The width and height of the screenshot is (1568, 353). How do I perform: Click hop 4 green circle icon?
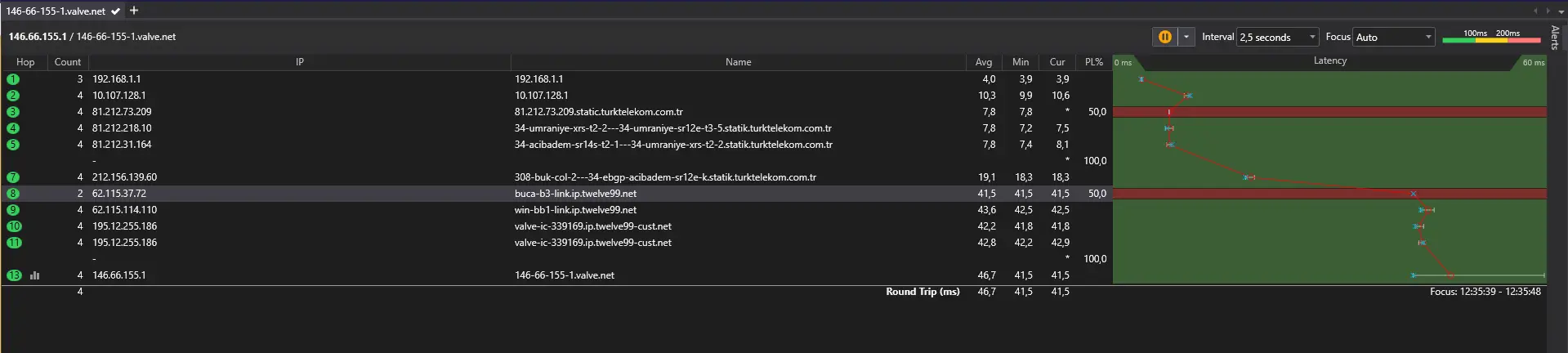point(13,128)
